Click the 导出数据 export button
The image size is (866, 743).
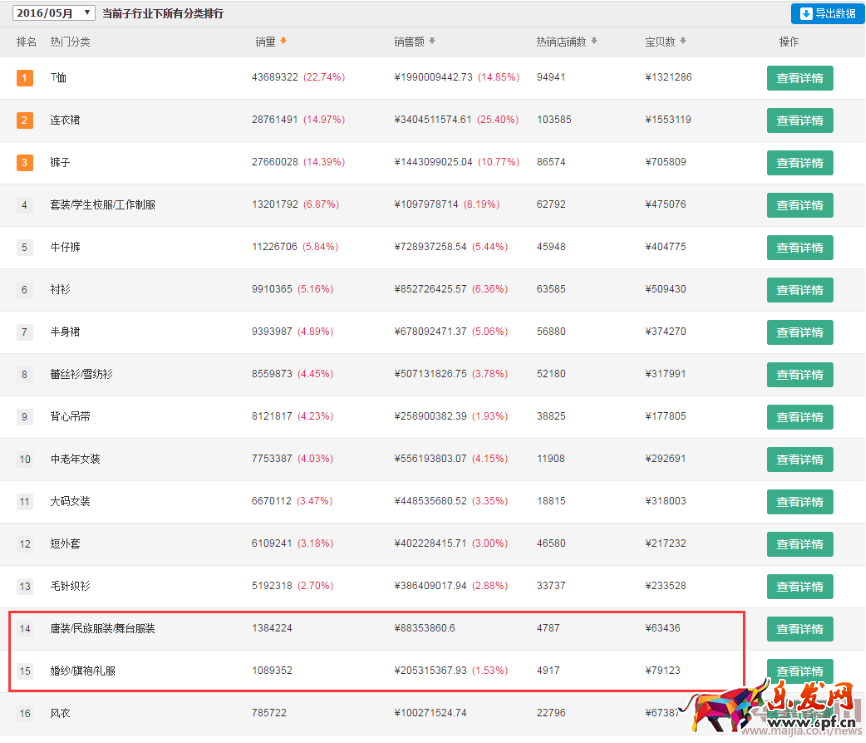point(825,14)
